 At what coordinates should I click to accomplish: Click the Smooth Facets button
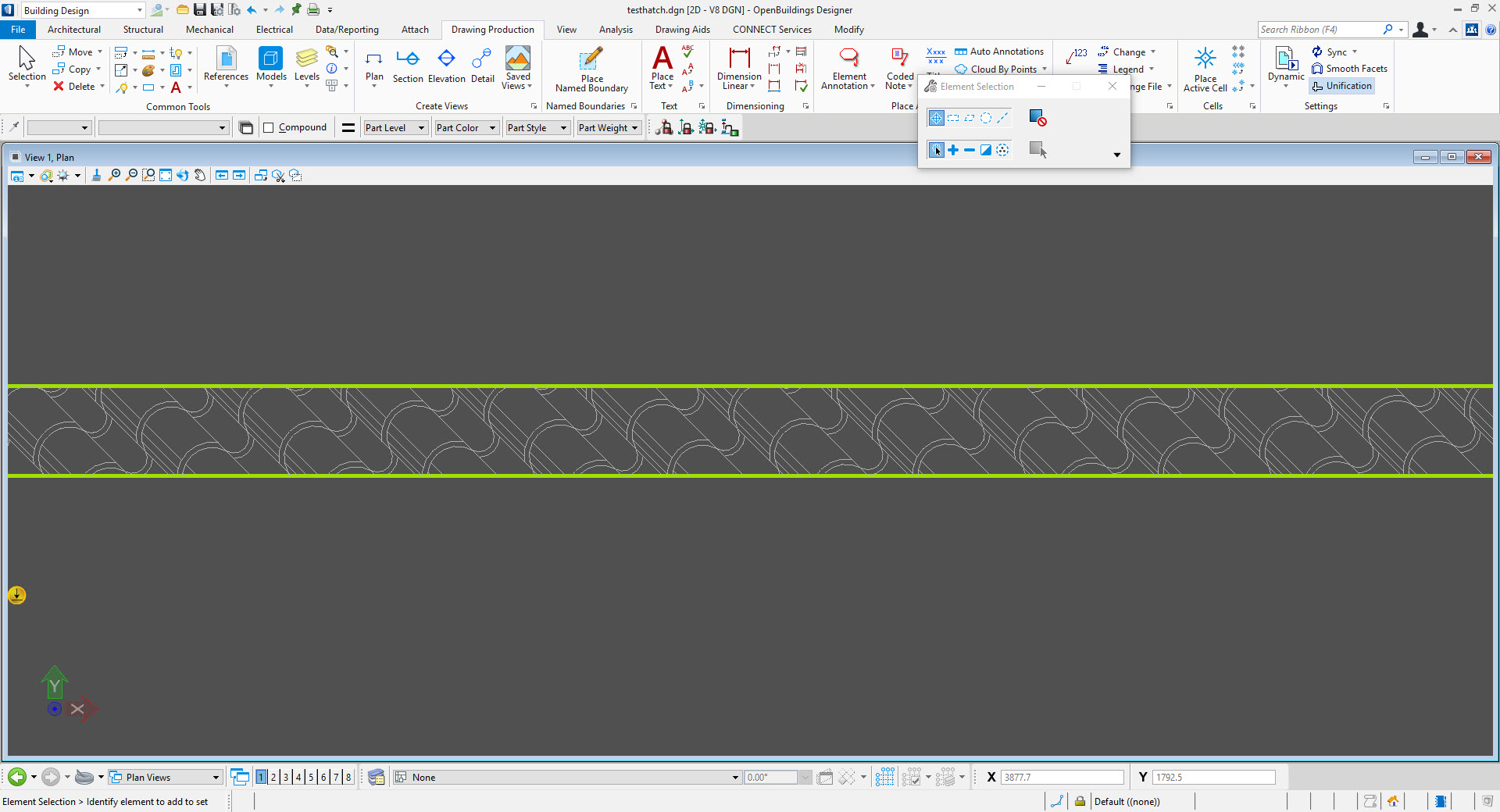pyautogui.click(x=1349, y=69)
